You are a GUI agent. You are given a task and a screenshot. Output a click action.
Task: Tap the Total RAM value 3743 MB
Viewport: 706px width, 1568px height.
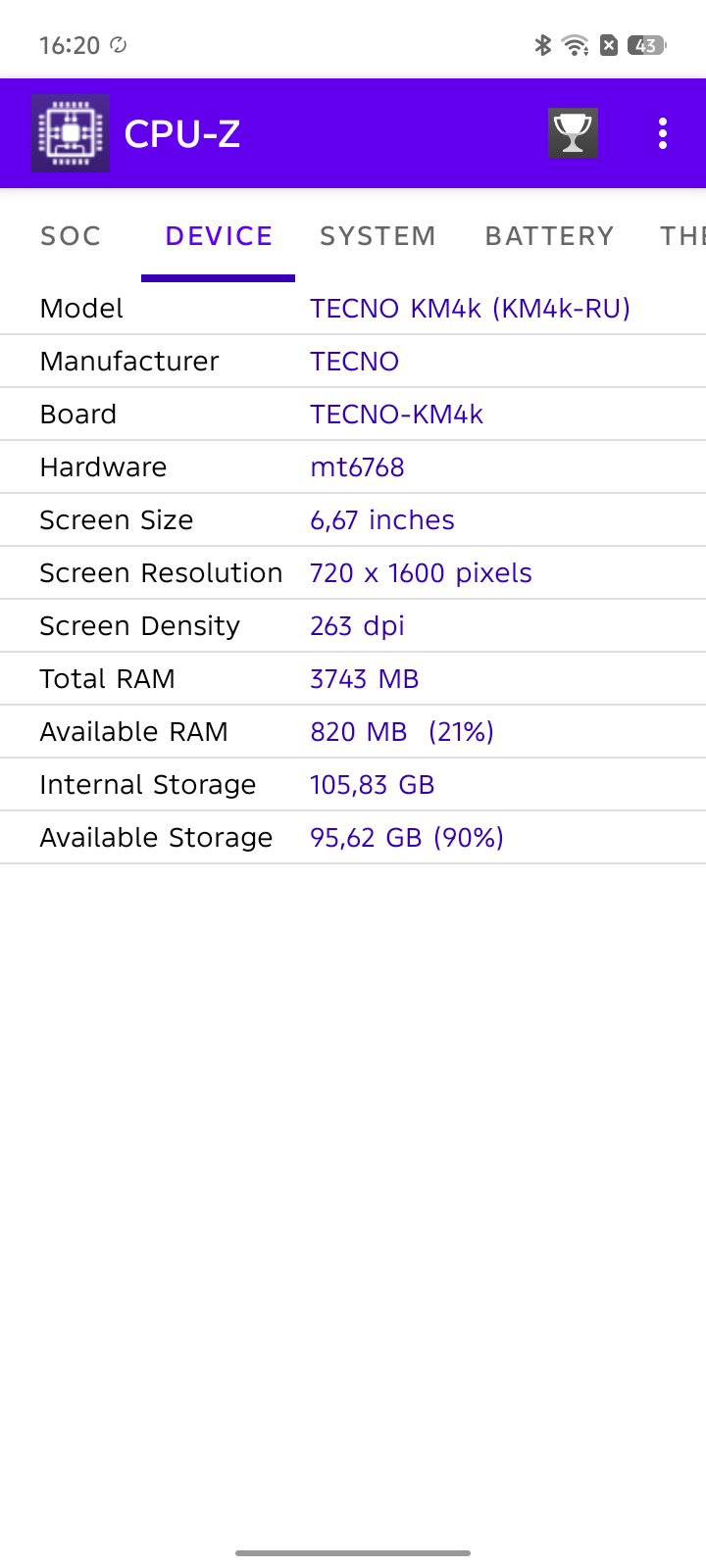(x=364, y=679)
